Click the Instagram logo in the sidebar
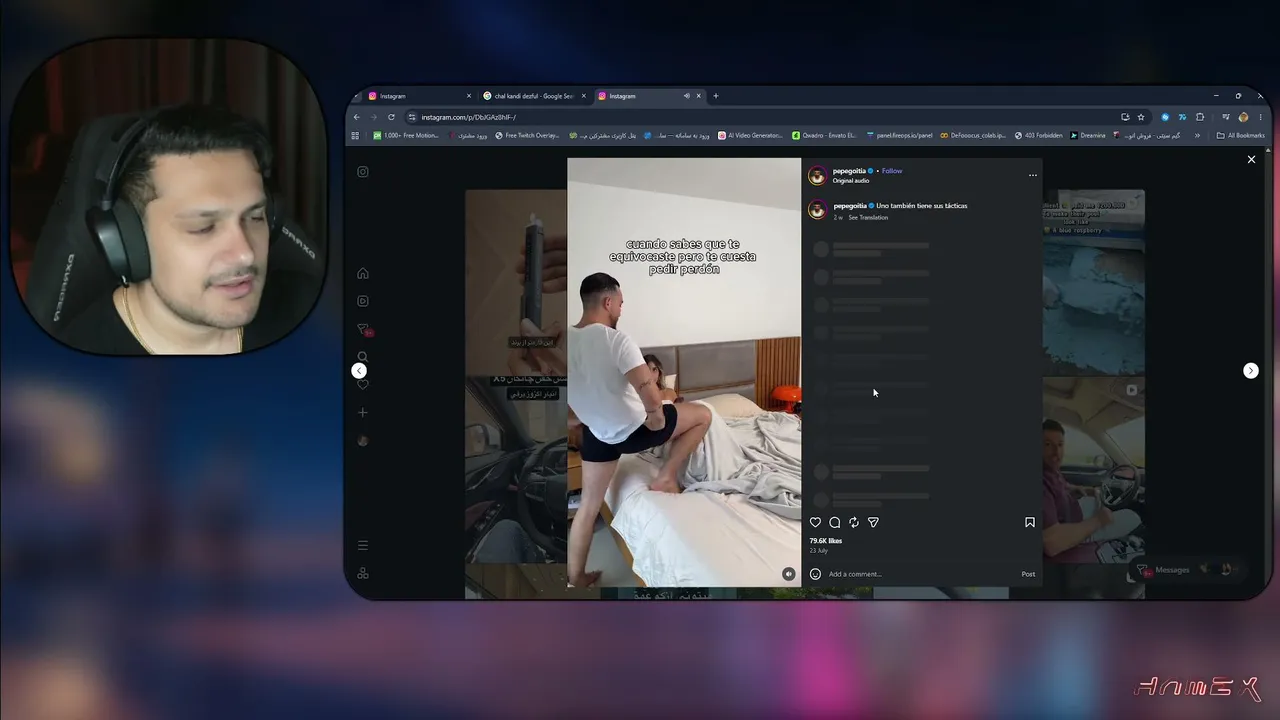Screen dimensions: 1280x720 click(x=363, y=172)
